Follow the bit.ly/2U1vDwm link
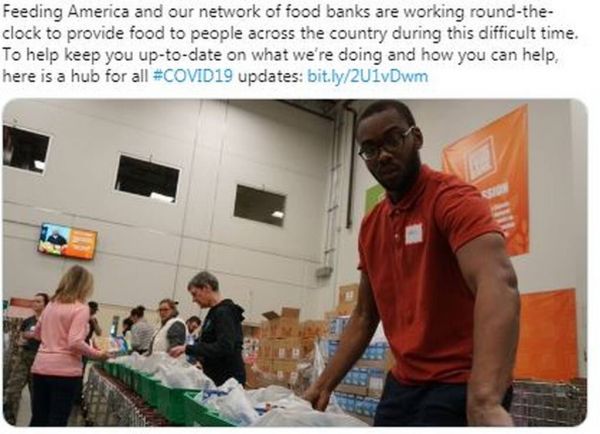Image resolution: width=600 pixels, height=434 pixels. (368, 76)
